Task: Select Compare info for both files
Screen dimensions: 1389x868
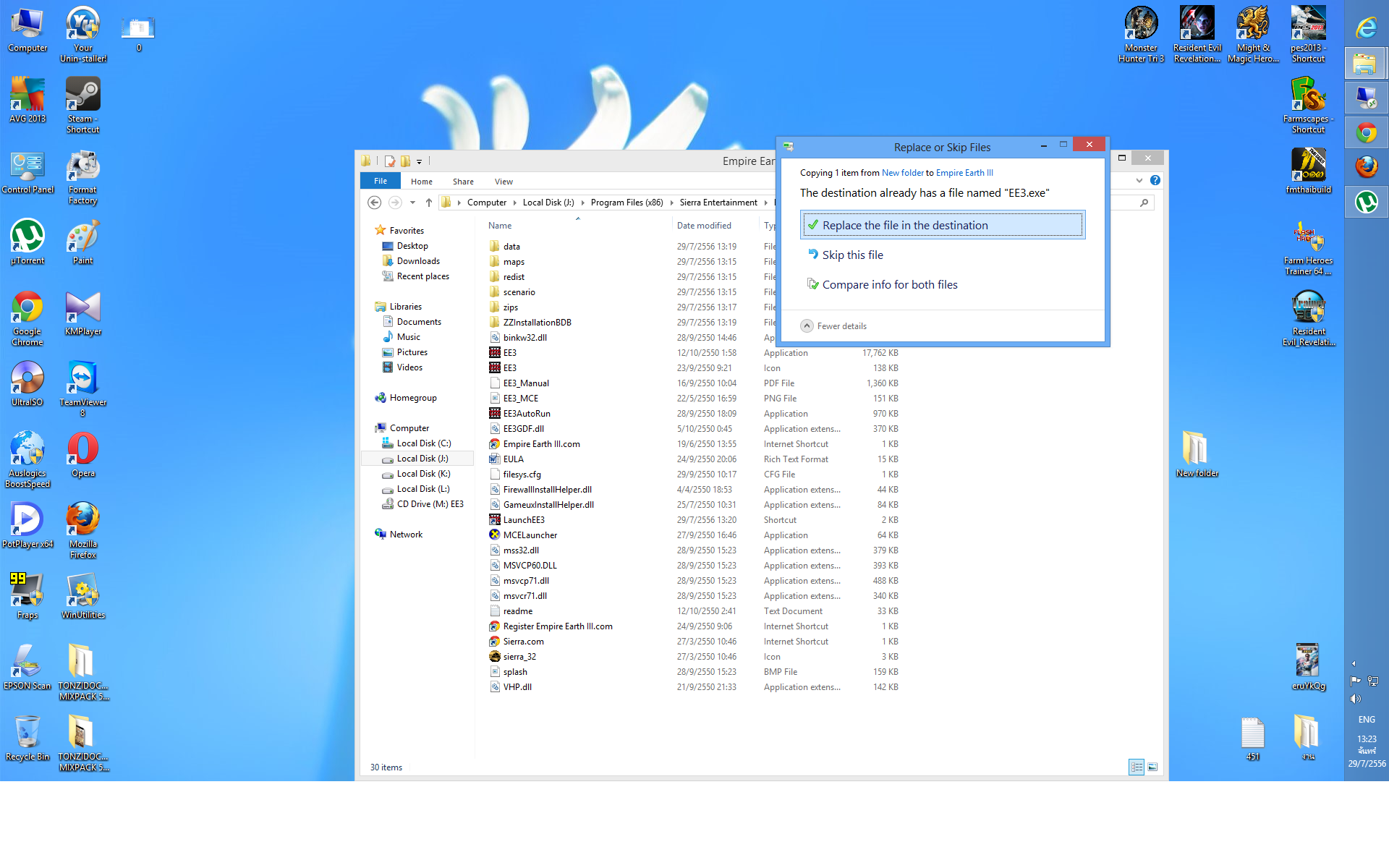Action: click(x=889, y=284)
